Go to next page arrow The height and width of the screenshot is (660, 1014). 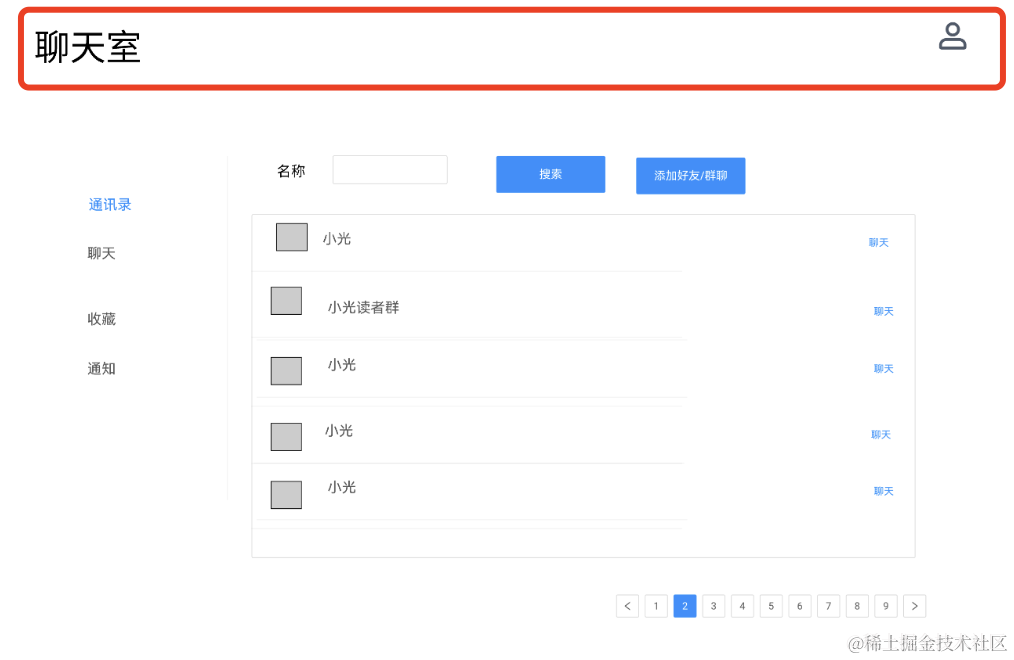[x=914, y=606]
